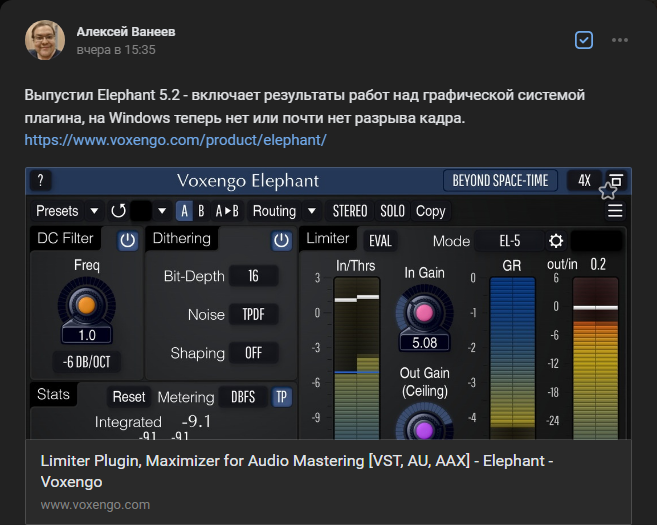Toggle the TP true-peak button
Viewport: 657px width, 525px height.
click(x=281, y=397)
